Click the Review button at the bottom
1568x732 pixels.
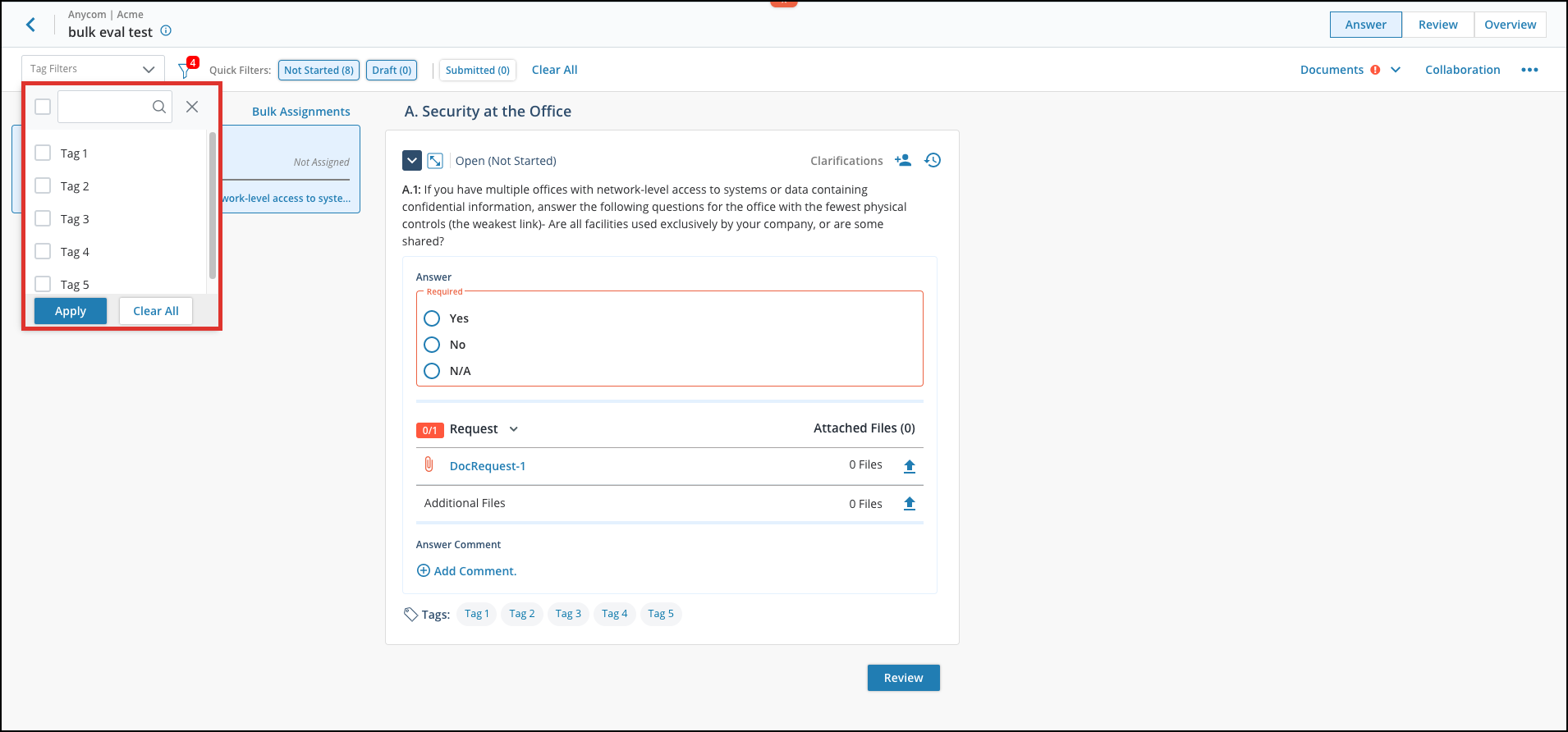(x=903, y=678)
